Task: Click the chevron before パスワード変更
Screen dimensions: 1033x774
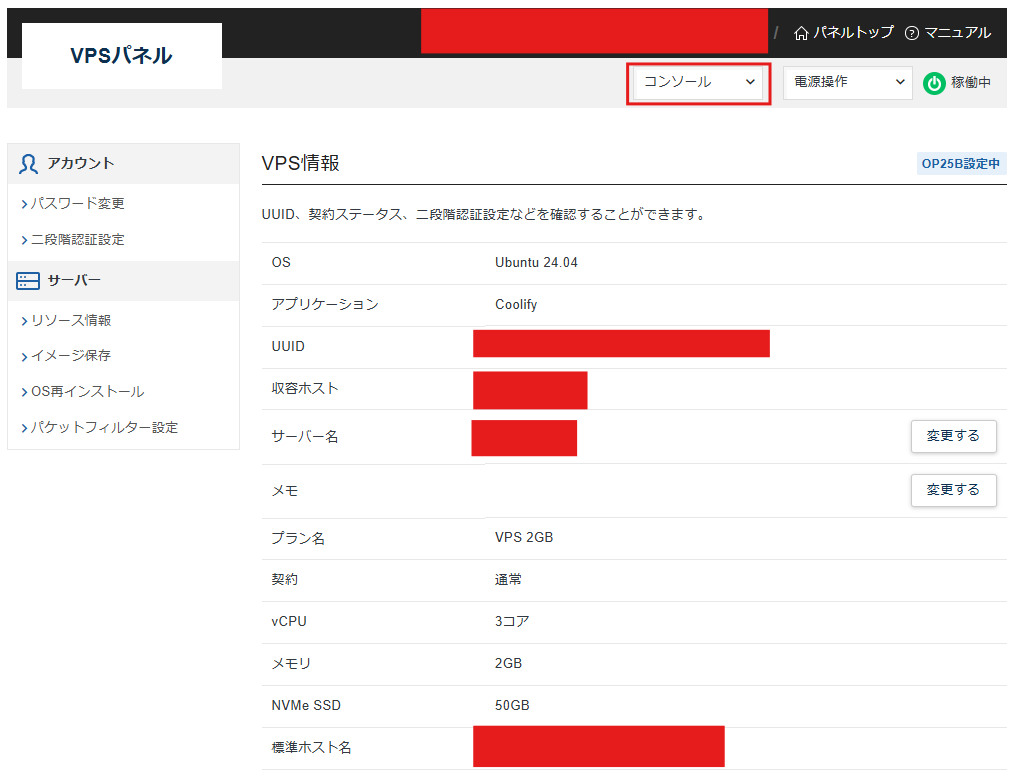Action: 24,204
